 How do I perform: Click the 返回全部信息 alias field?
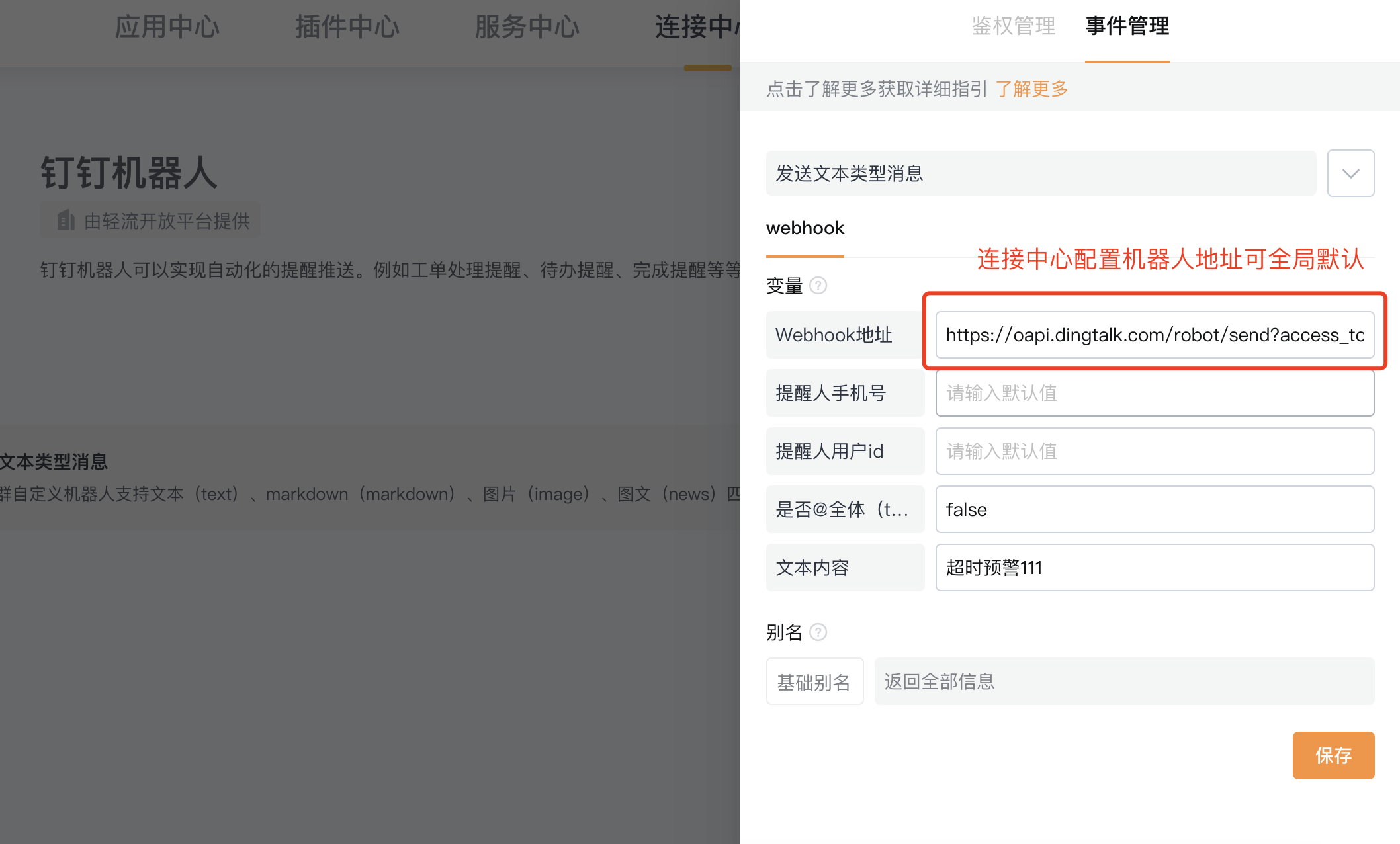[x=1124, y=681]
